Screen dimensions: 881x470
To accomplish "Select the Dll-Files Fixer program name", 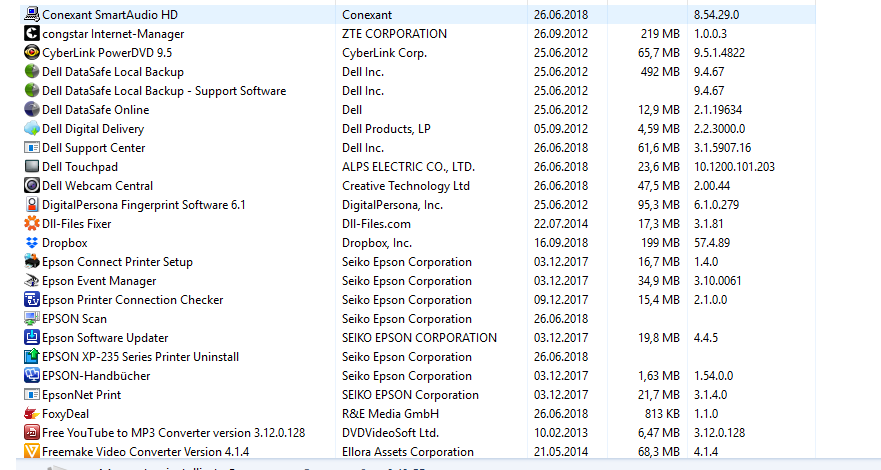I will click(76, 223).
